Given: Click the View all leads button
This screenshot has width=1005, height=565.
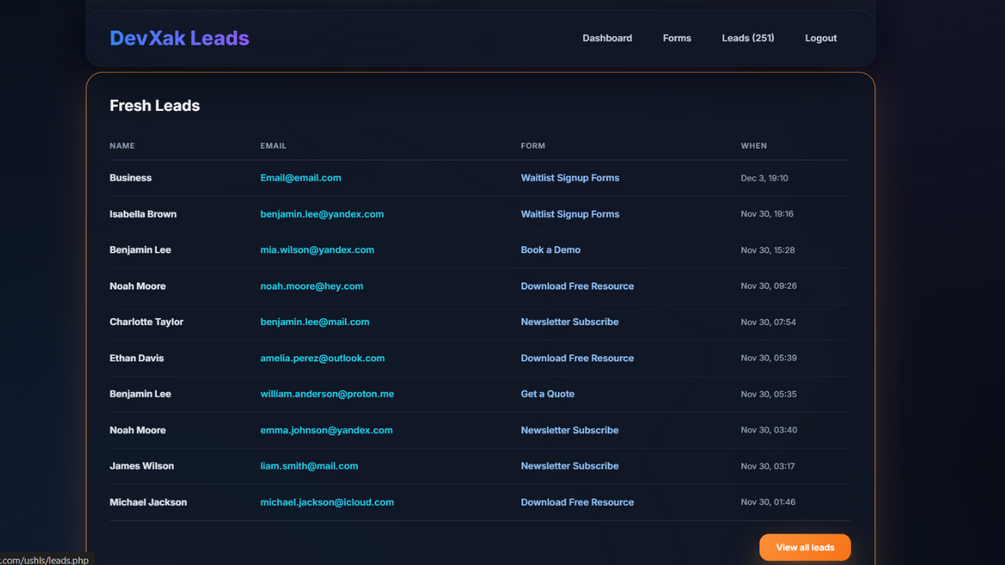Looking at the screenshot, I should pyautogui.click(x=805, y=547).
